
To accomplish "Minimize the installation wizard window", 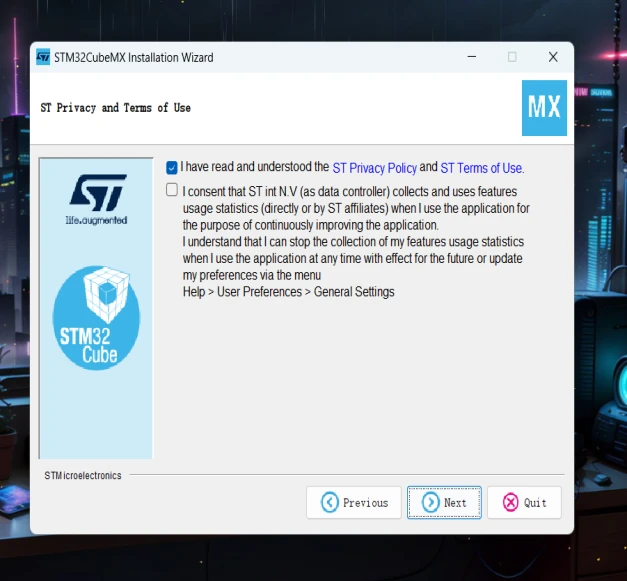I will 472,57.
